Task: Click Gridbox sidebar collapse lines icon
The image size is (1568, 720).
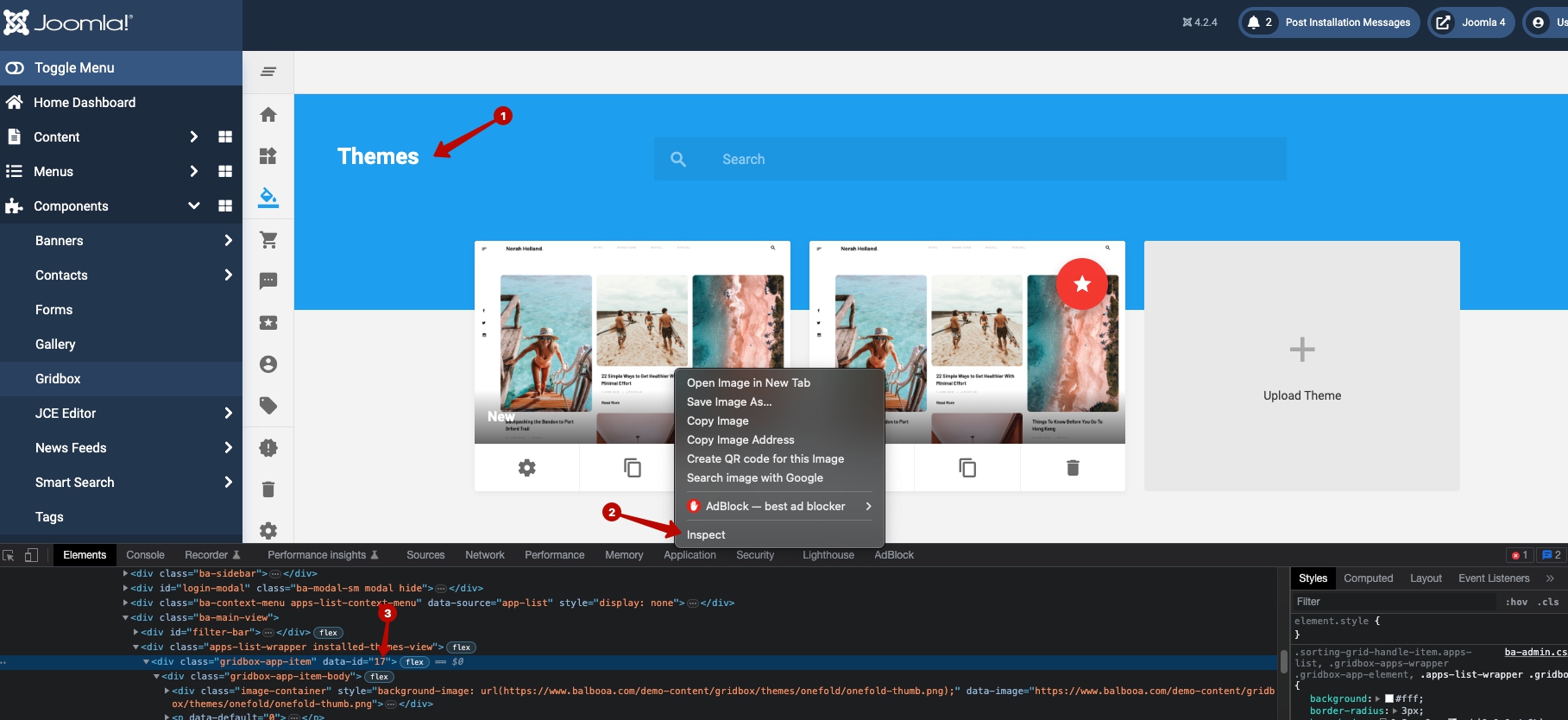Action: 268,72
